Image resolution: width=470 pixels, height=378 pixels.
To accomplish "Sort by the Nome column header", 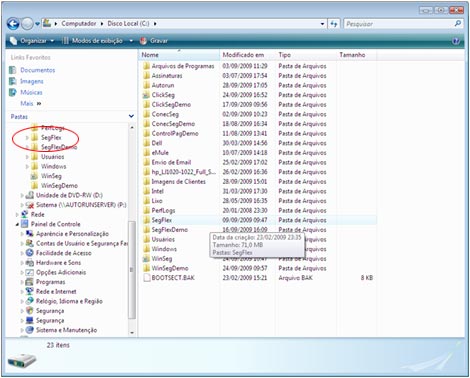I will tap(179, 55).
